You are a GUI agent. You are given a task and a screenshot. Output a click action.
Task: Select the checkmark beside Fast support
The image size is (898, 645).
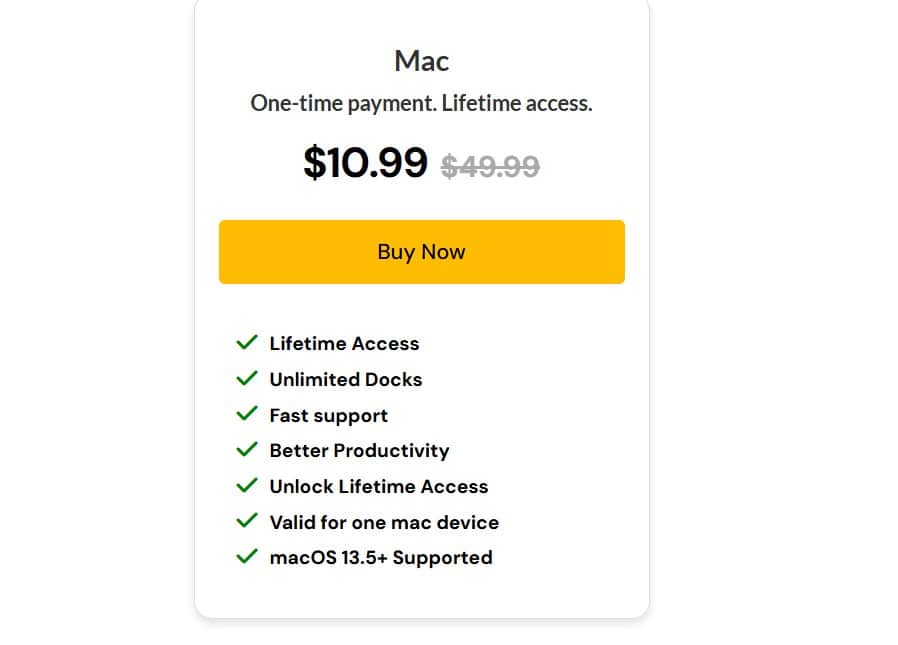point(246,415)
